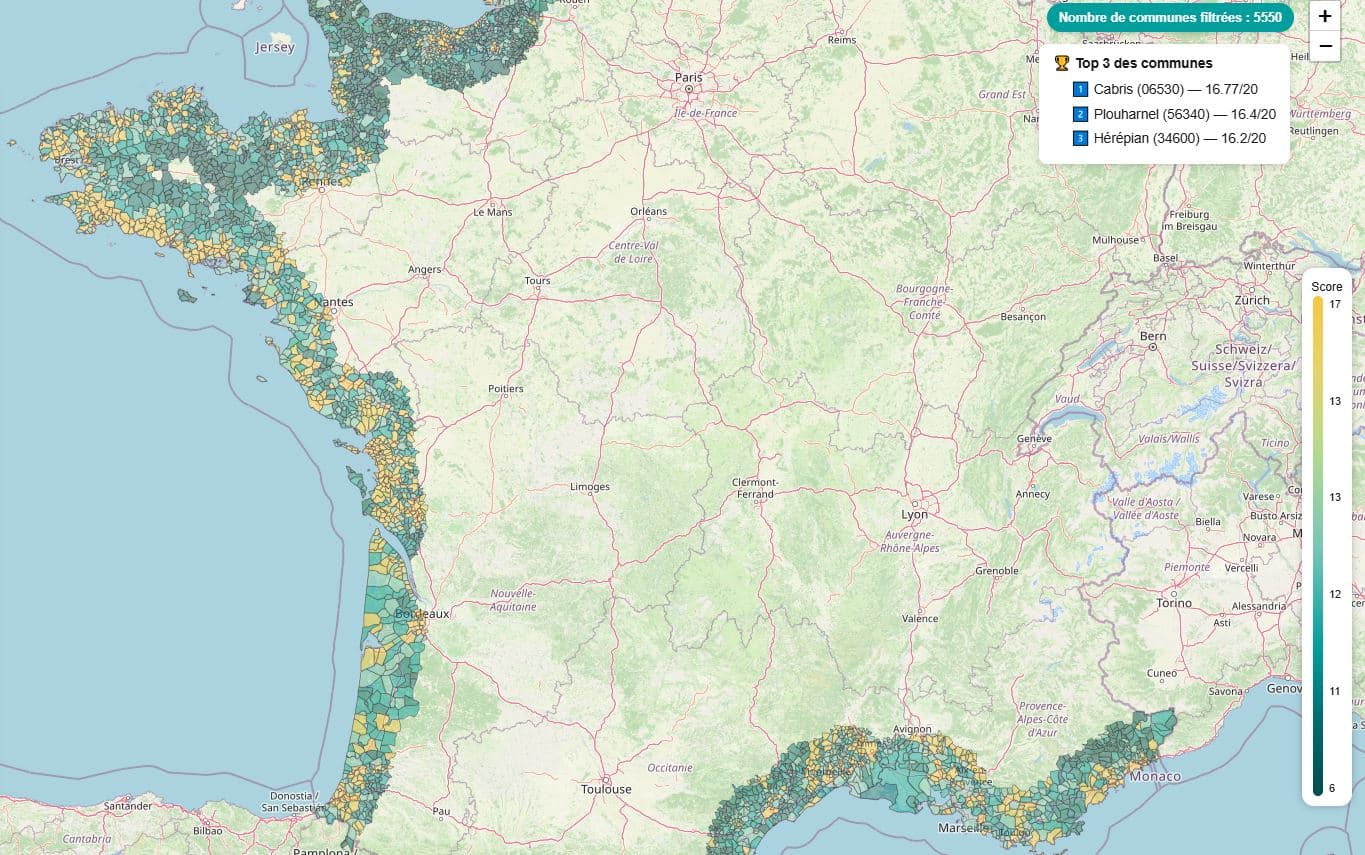Screen dimensions: 1365x855
Task: Click the filtered communes count badge
Action: [x=1170, y=17]
